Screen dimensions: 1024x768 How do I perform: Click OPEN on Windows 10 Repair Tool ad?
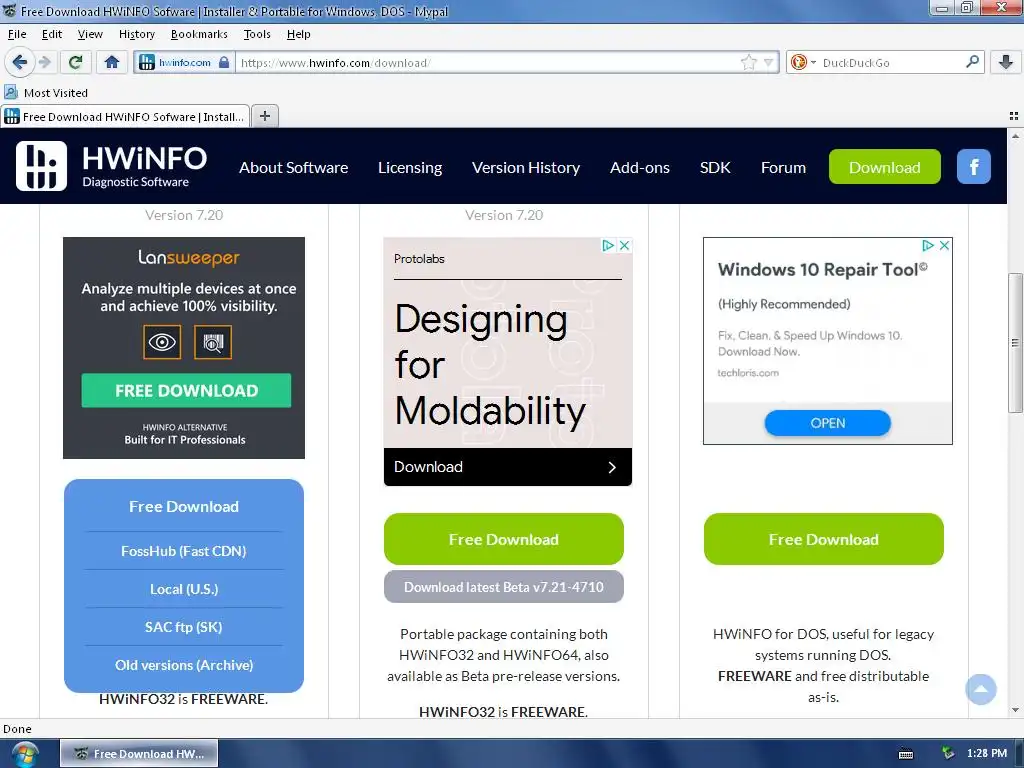827,423
